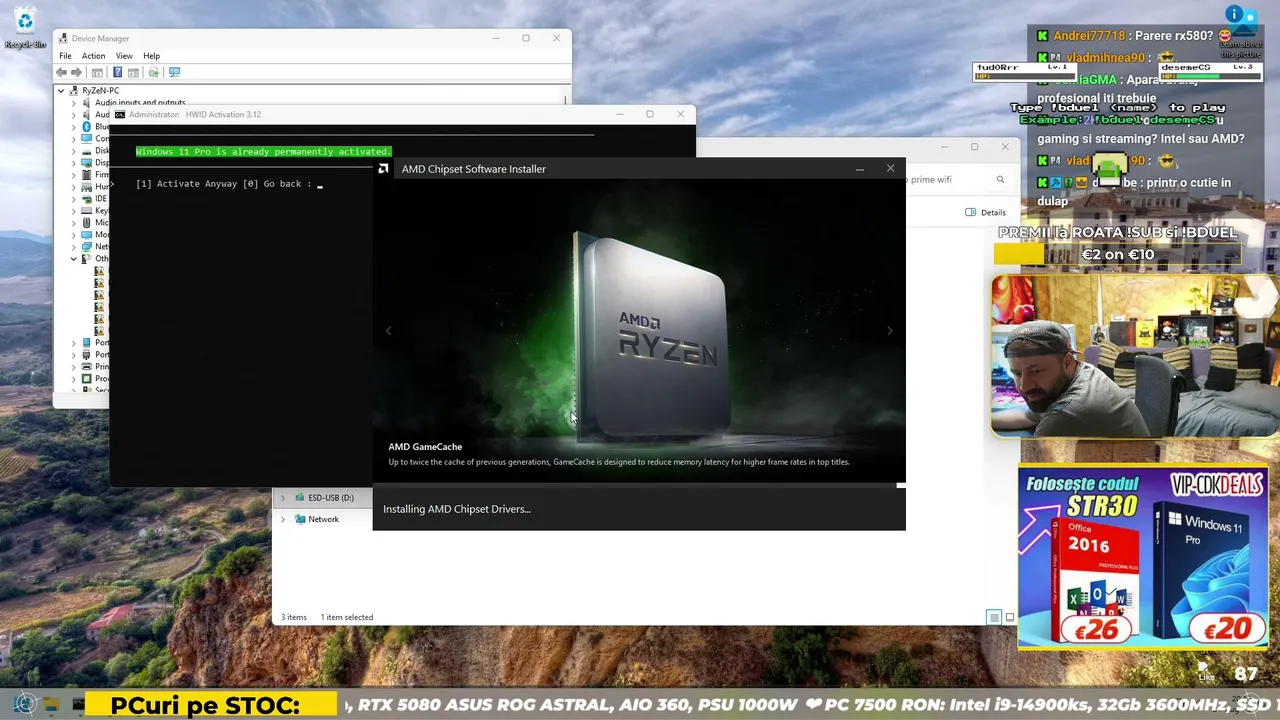Open Device Manager File menu
The image size is (1280, 720).
(x=65, y=56)
